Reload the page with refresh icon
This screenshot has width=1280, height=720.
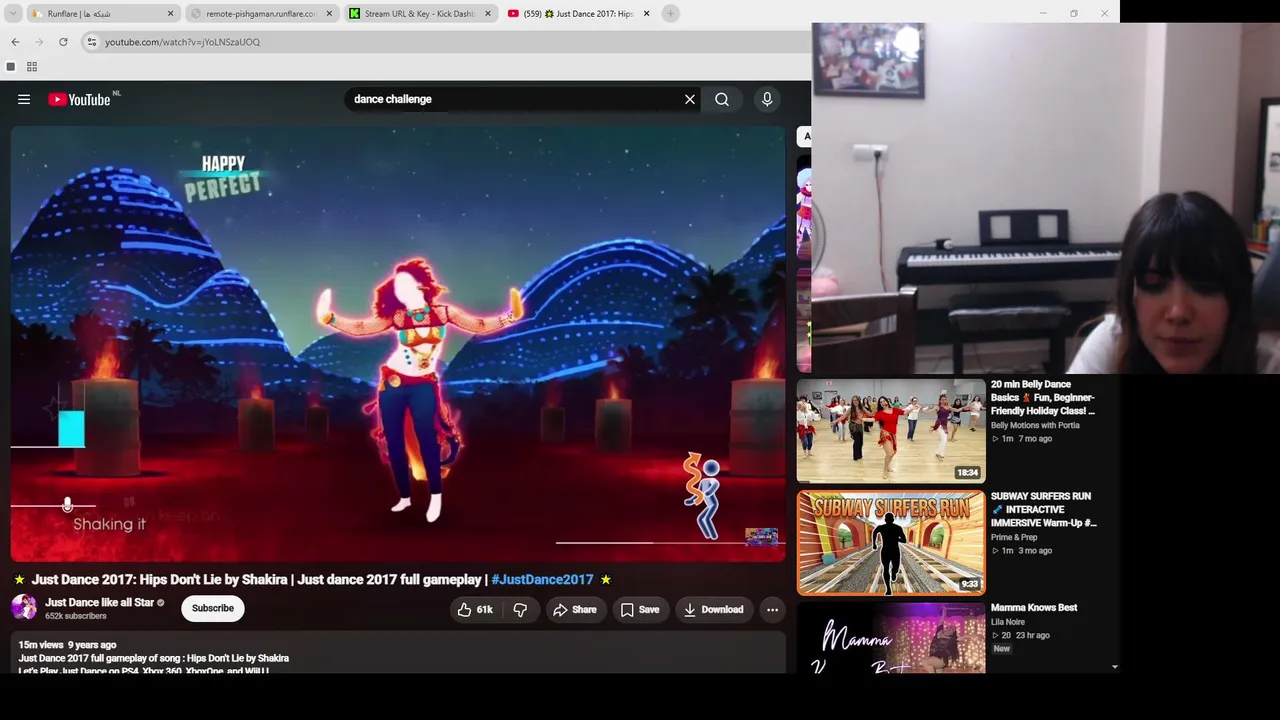point(63,42)
